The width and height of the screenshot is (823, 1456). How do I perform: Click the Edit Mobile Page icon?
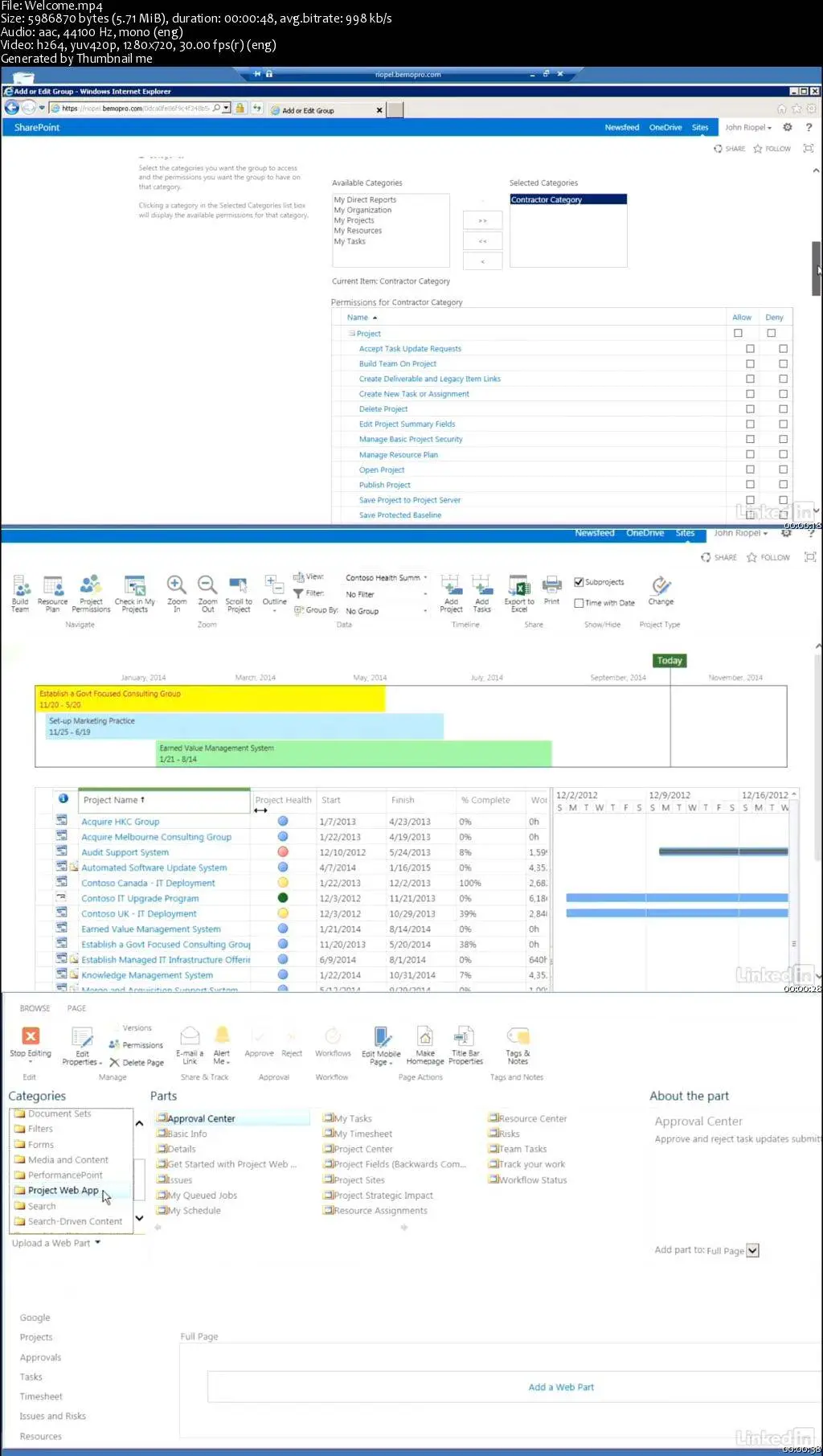pyautogui.click(x=382, y=1037)
